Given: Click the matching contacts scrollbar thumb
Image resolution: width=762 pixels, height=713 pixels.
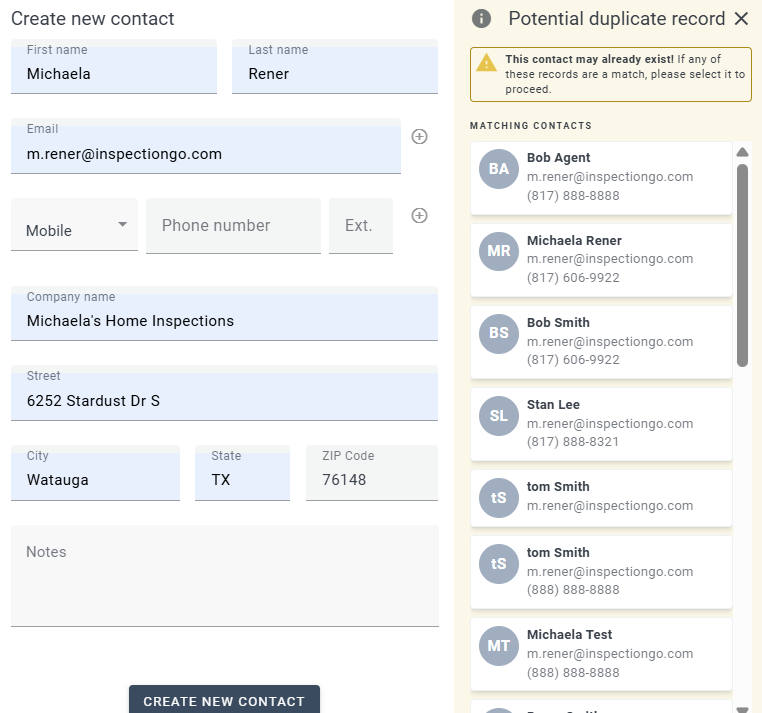Looking at the screenshot, I should (742, 265).
